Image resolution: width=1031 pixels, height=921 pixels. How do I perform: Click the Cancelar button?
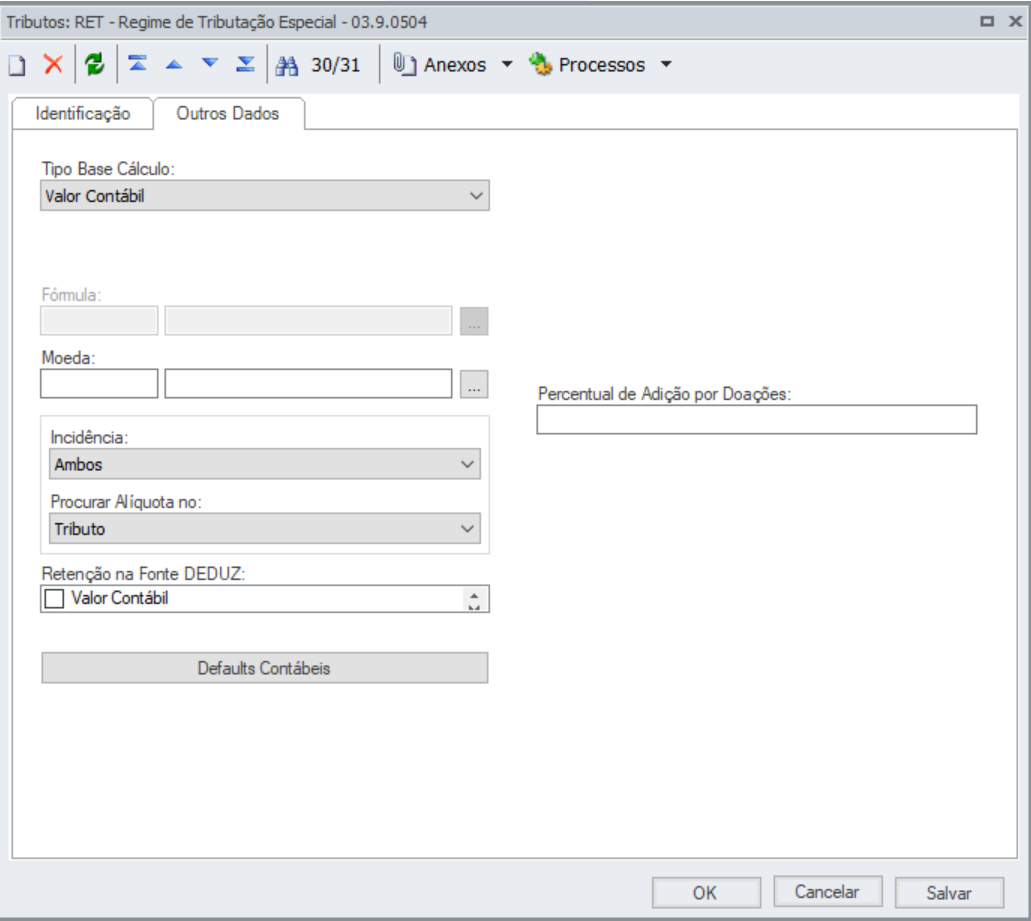828,891
